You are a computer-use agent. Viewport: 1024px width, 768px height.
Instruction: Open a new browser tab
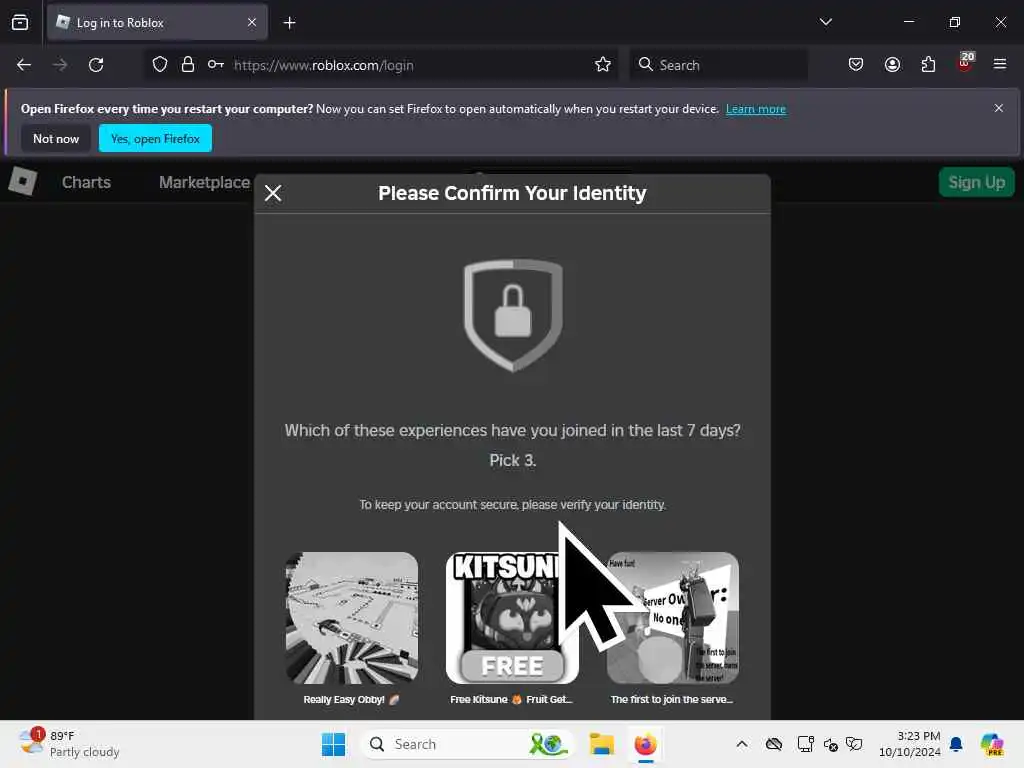pyautogui.click(x=289, y=23)
